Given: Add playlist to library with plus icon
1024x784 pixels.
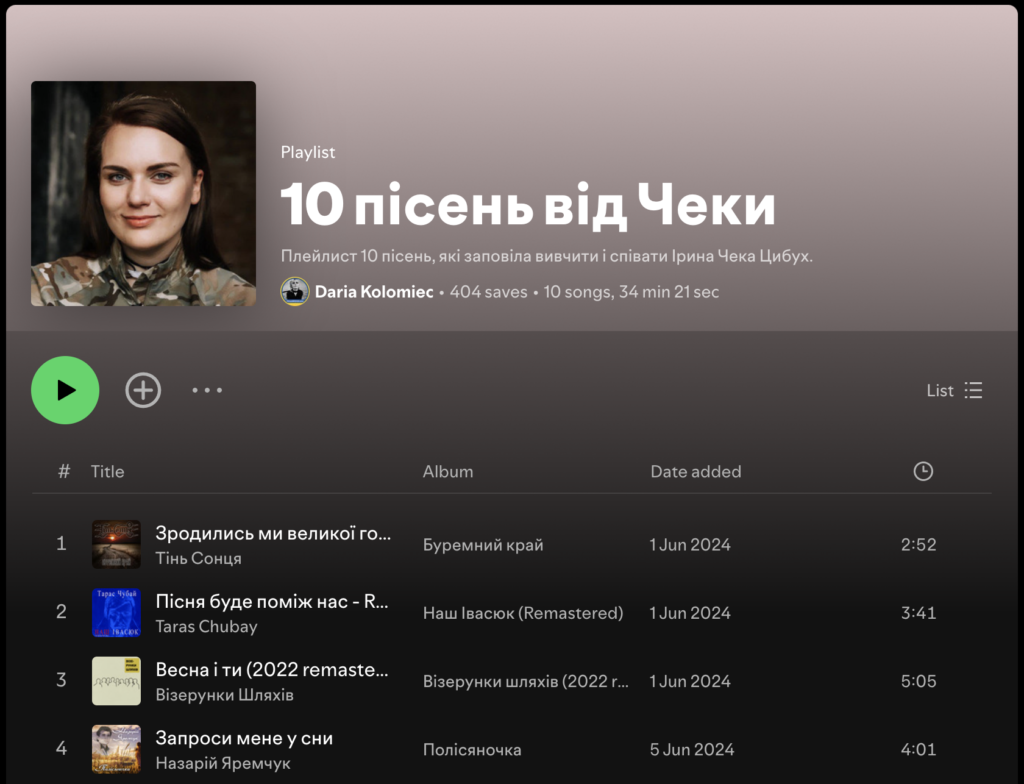Looking at the screenshot, I should click(x=143, y=390).
